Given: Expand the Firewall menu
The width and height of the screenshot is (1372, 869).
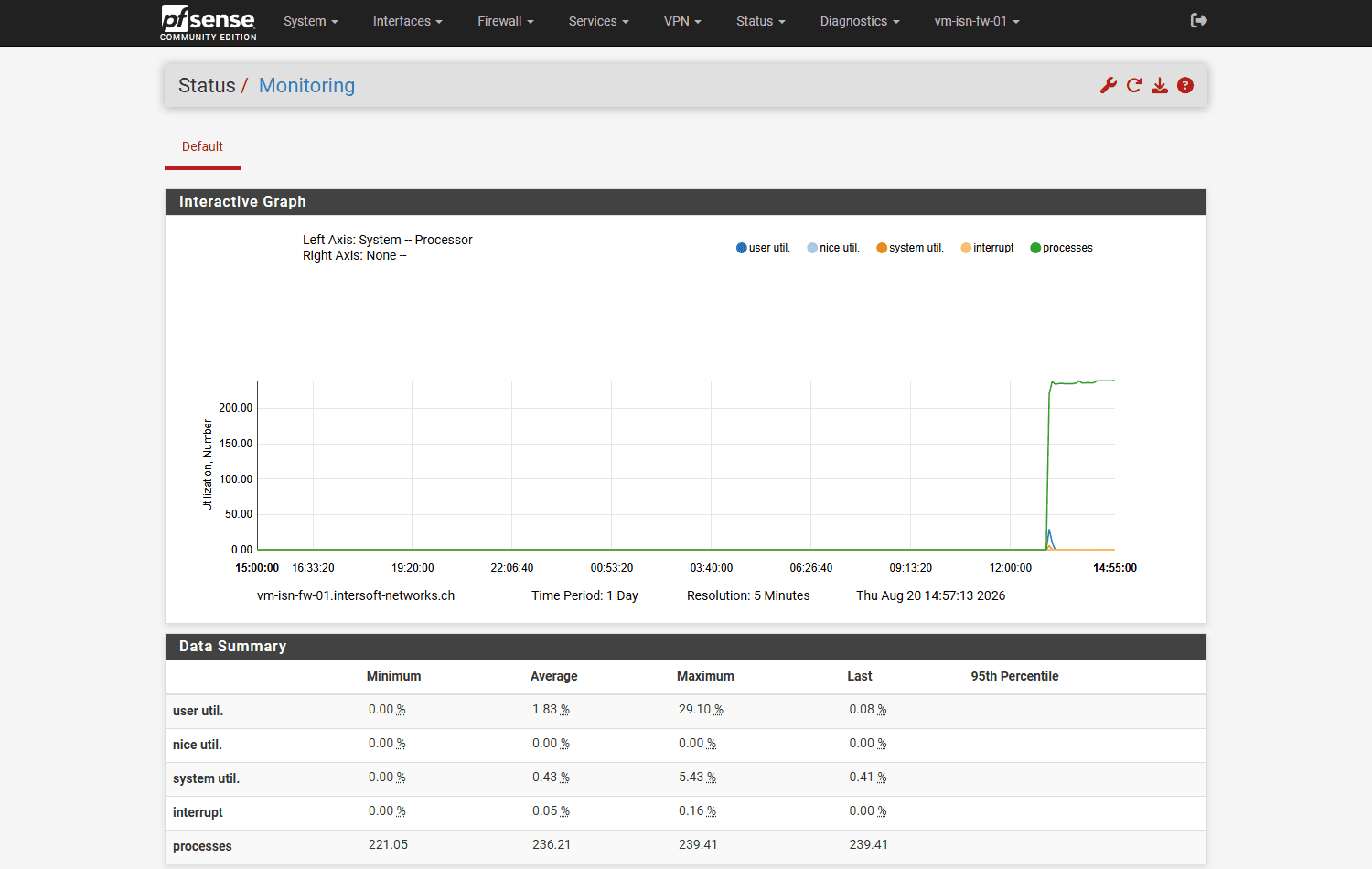Looking at the screenshot, I should pos(506,21).
